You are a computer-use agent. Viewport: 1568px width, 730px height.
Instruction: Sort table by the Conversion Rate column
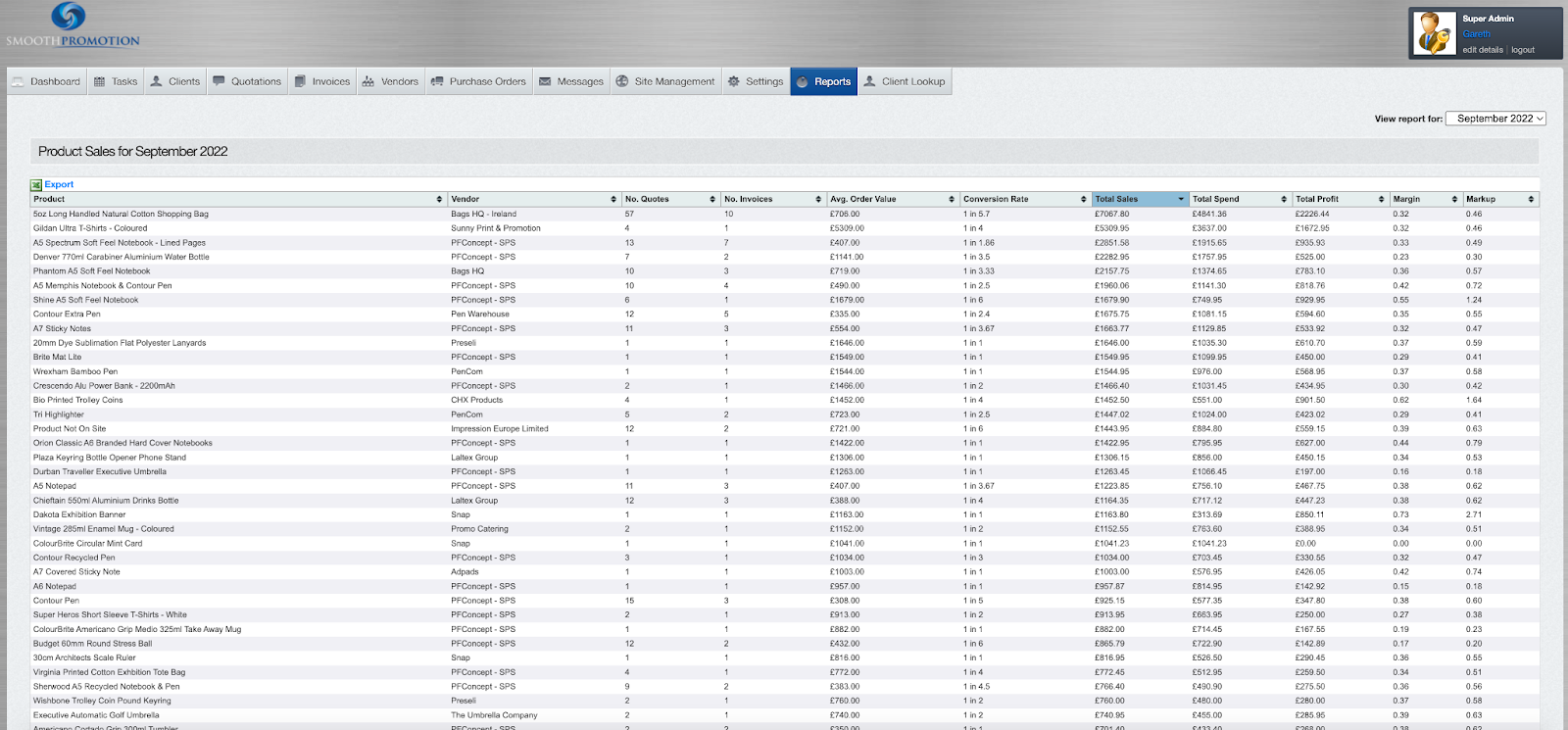[x=1025, y=199]
